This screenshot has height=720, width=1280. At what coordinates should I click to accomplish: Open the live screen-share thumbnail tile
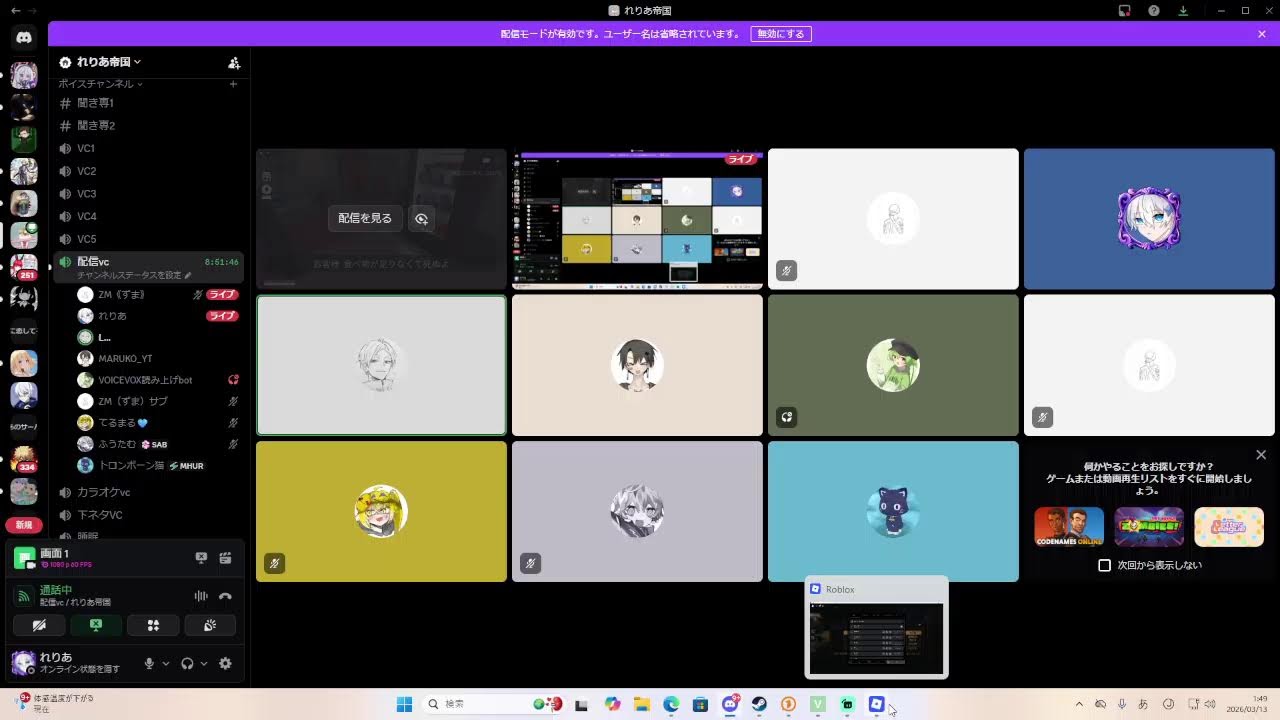(x=637, y=219)
